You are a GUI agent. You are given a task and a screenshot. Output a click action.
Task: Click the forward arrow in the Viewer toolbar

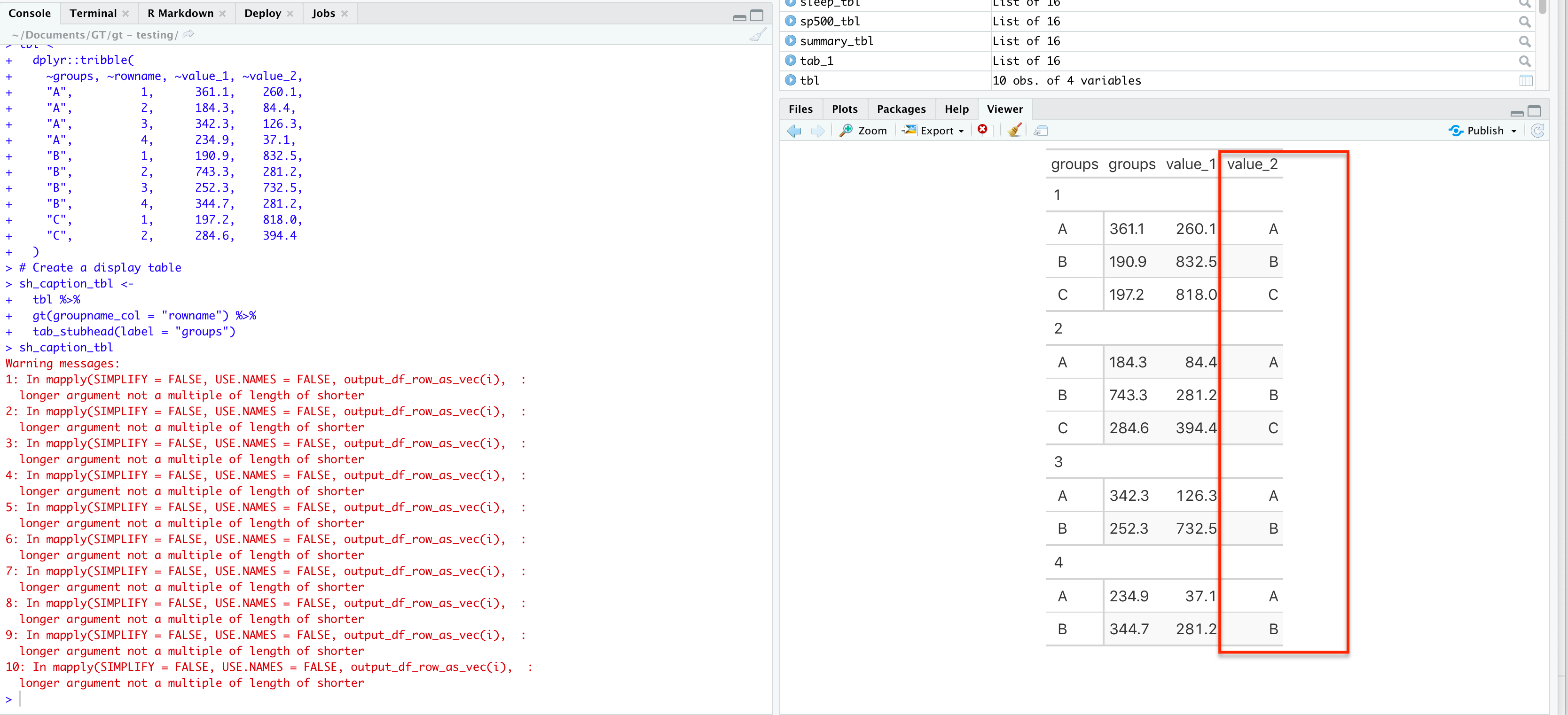818,130
